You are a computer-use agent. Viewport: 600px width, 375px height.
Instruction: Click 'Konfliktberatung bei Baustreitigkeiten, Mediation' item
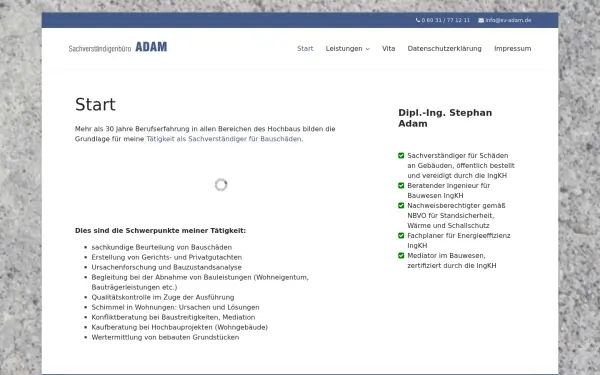click(x=173, y=317)
